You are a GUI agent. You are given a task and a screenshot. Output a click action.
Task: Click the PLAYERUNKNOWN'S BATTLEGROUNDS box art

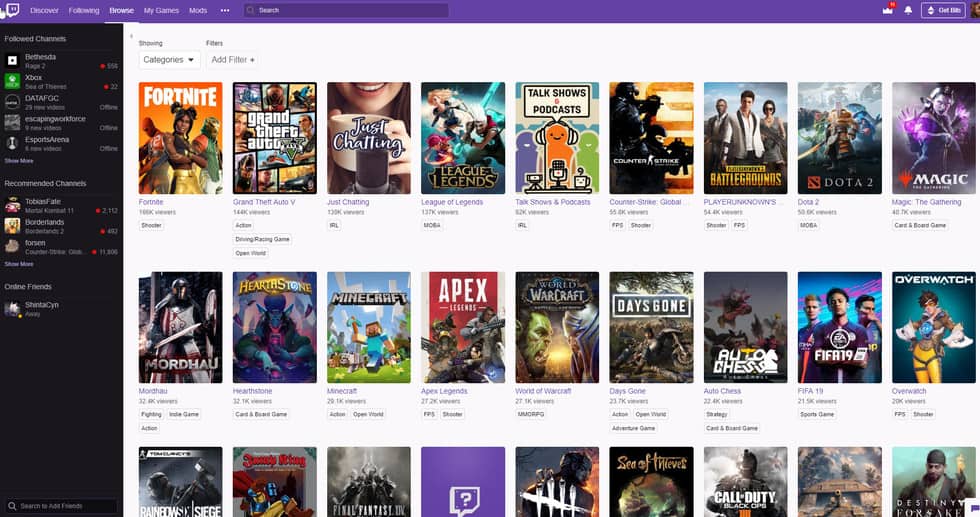tap(746, 138)
